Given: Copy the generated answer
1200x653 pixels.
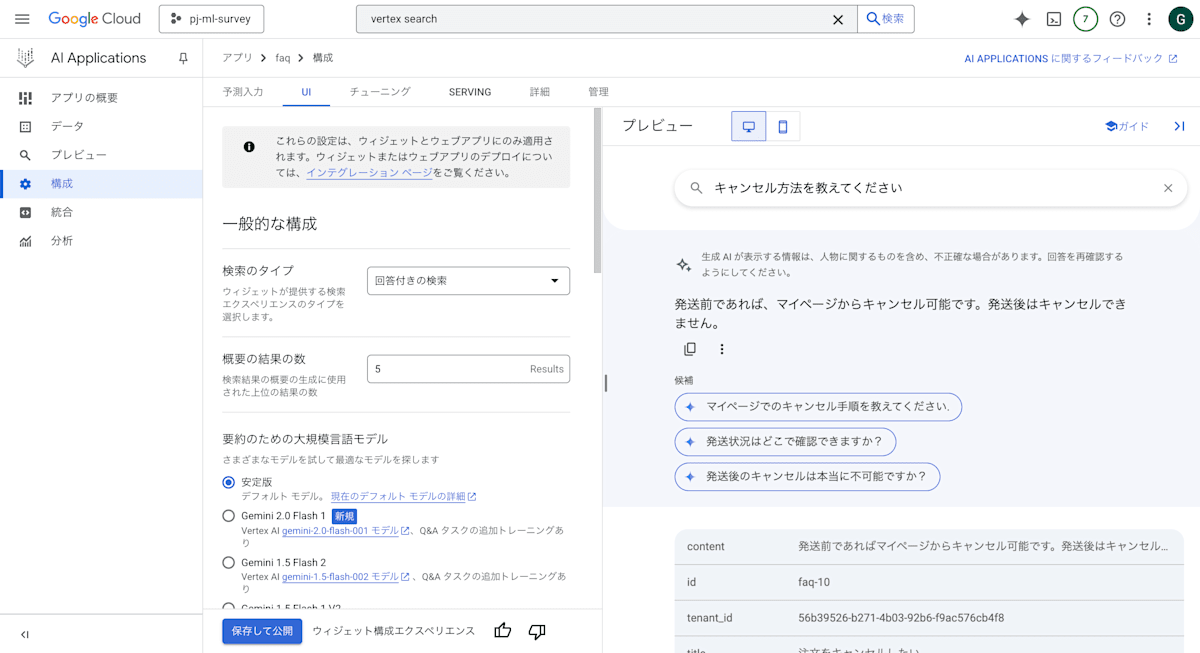Looking at the screenshot, I should [x=690, y=349].
